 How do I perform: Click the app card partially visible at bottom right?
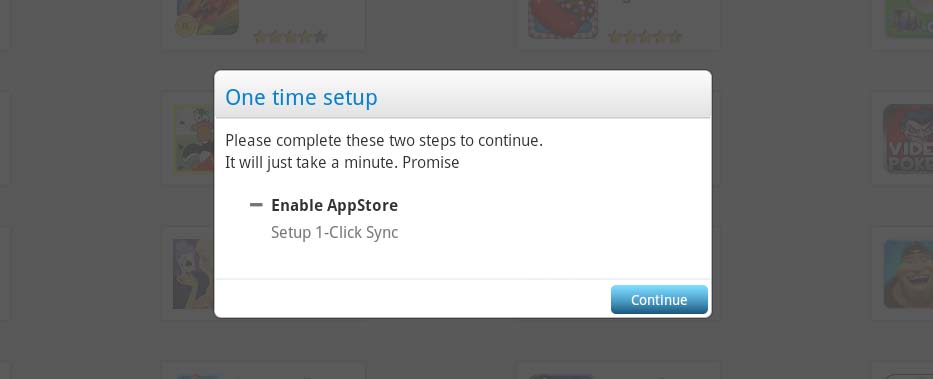tap(903, 370)
